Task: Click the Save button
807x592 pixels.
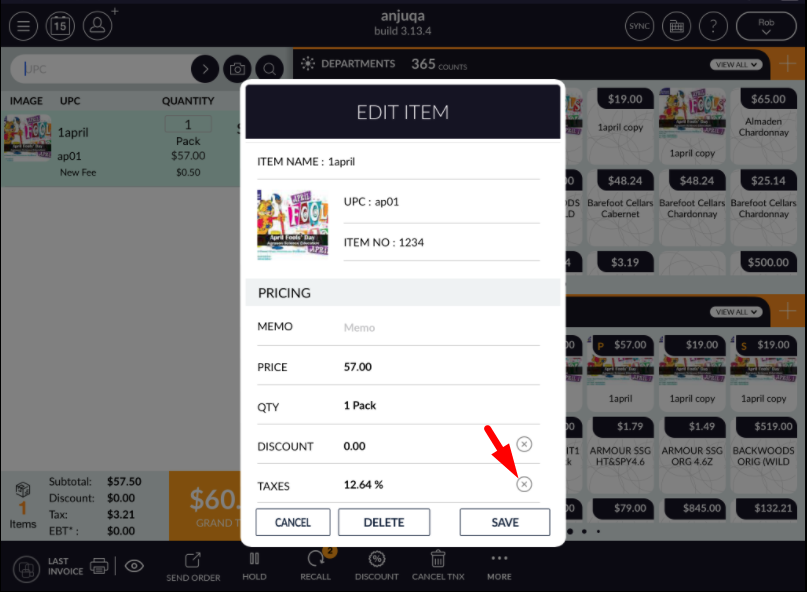Action: pos(505,522)
